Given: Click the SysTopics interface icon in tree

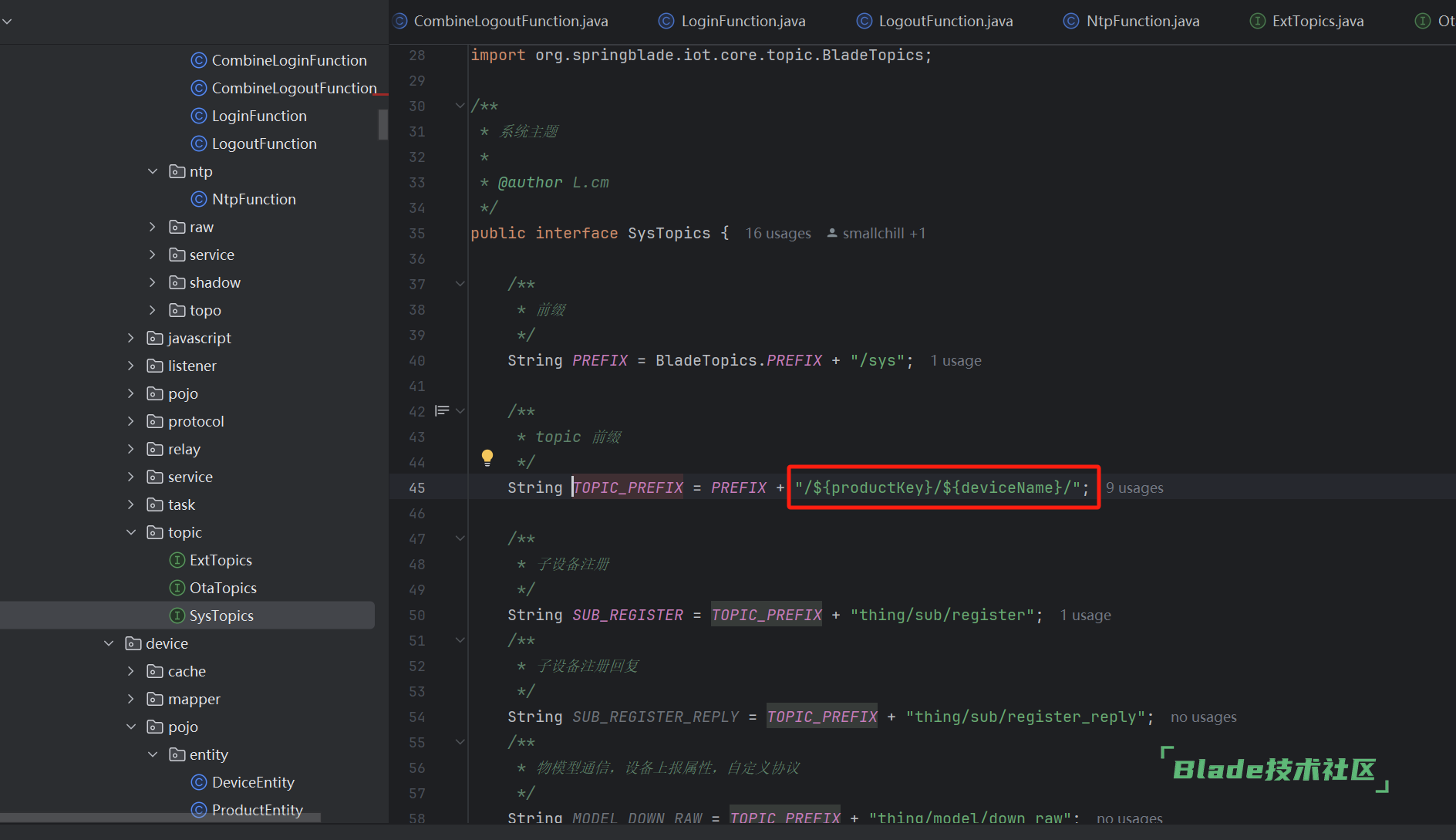Looking at the screenshot, I should pyautogui.click(x=177, y=616).
